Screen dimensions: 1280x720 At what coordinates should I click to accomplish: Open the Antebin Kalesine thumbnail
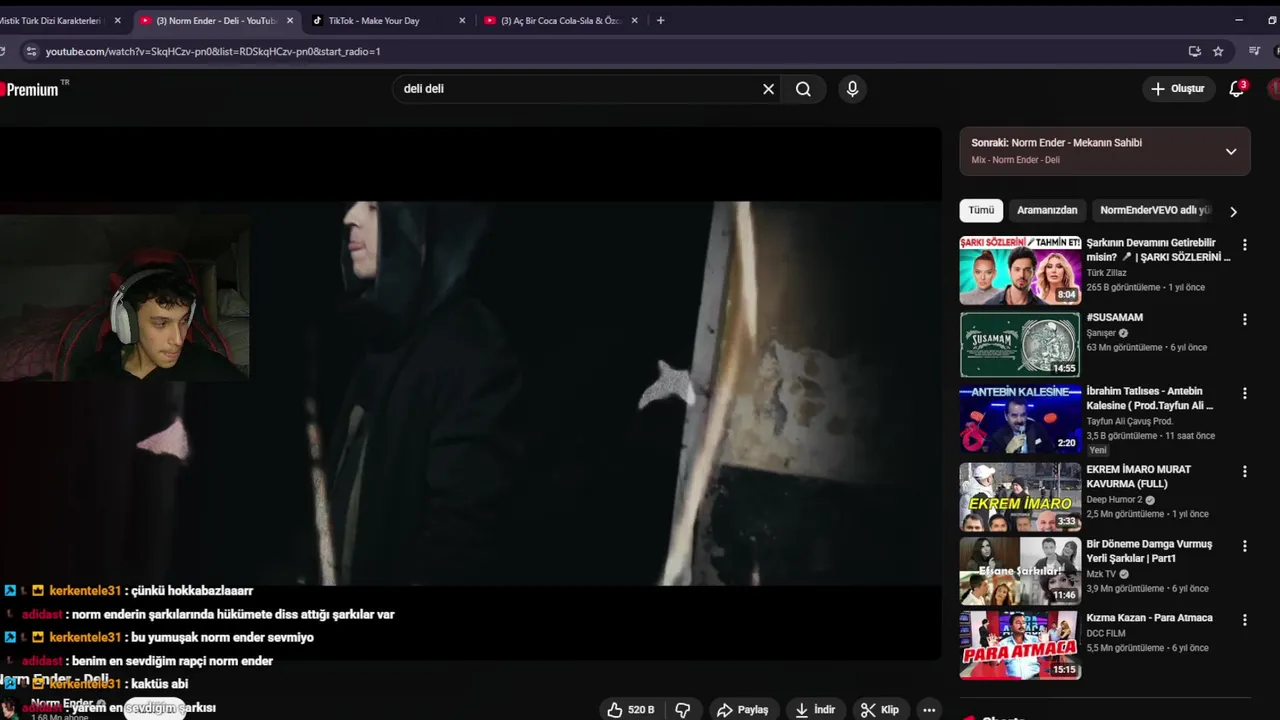pos(1020,419)
